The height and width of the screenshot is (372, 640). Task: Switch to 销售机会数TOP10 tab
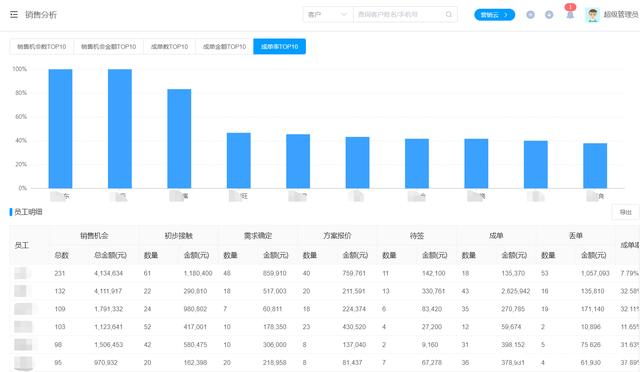[x=42, y=47]
